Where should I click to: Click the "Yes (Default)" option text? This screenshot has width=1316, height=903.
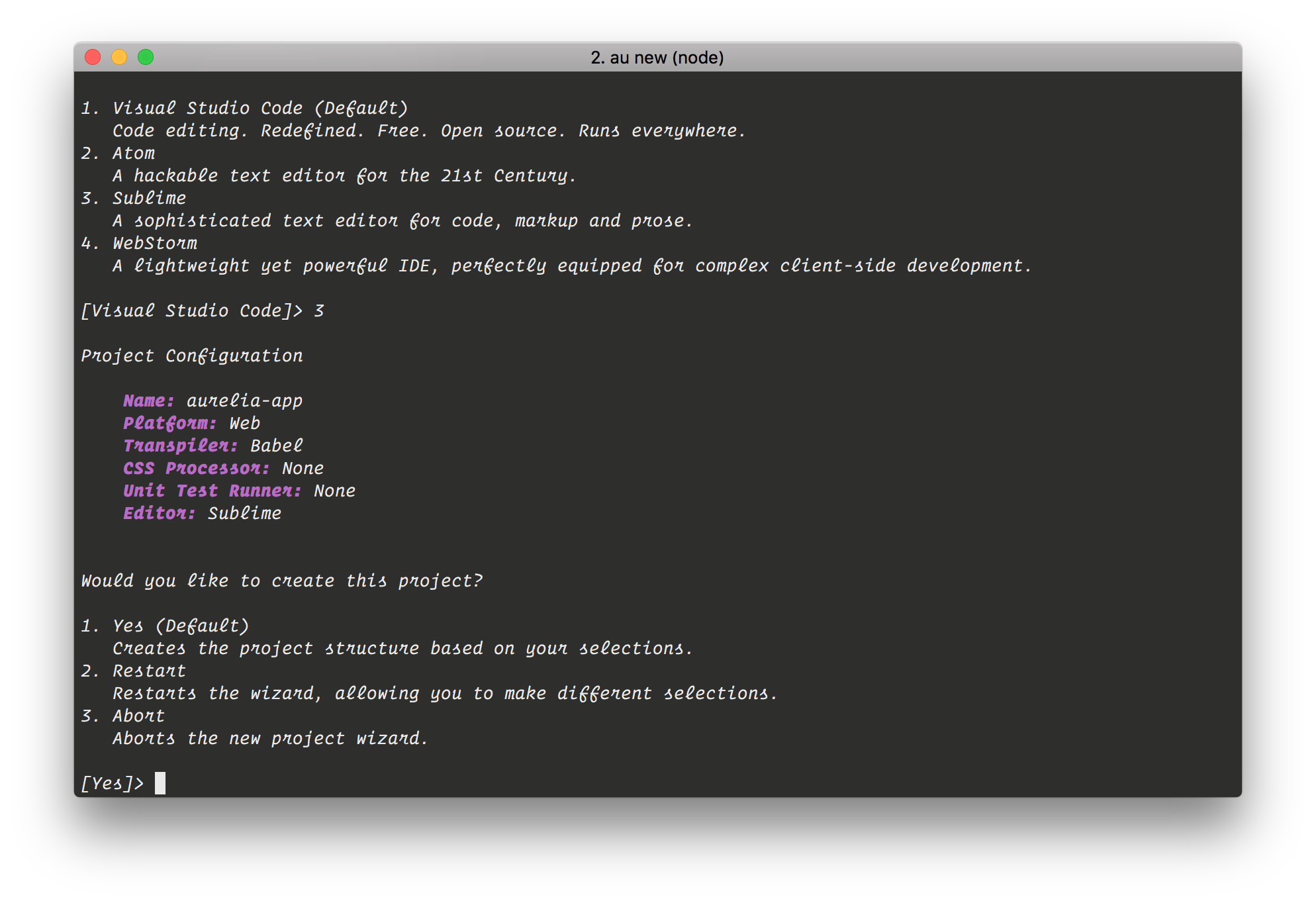tap(181, 626)
